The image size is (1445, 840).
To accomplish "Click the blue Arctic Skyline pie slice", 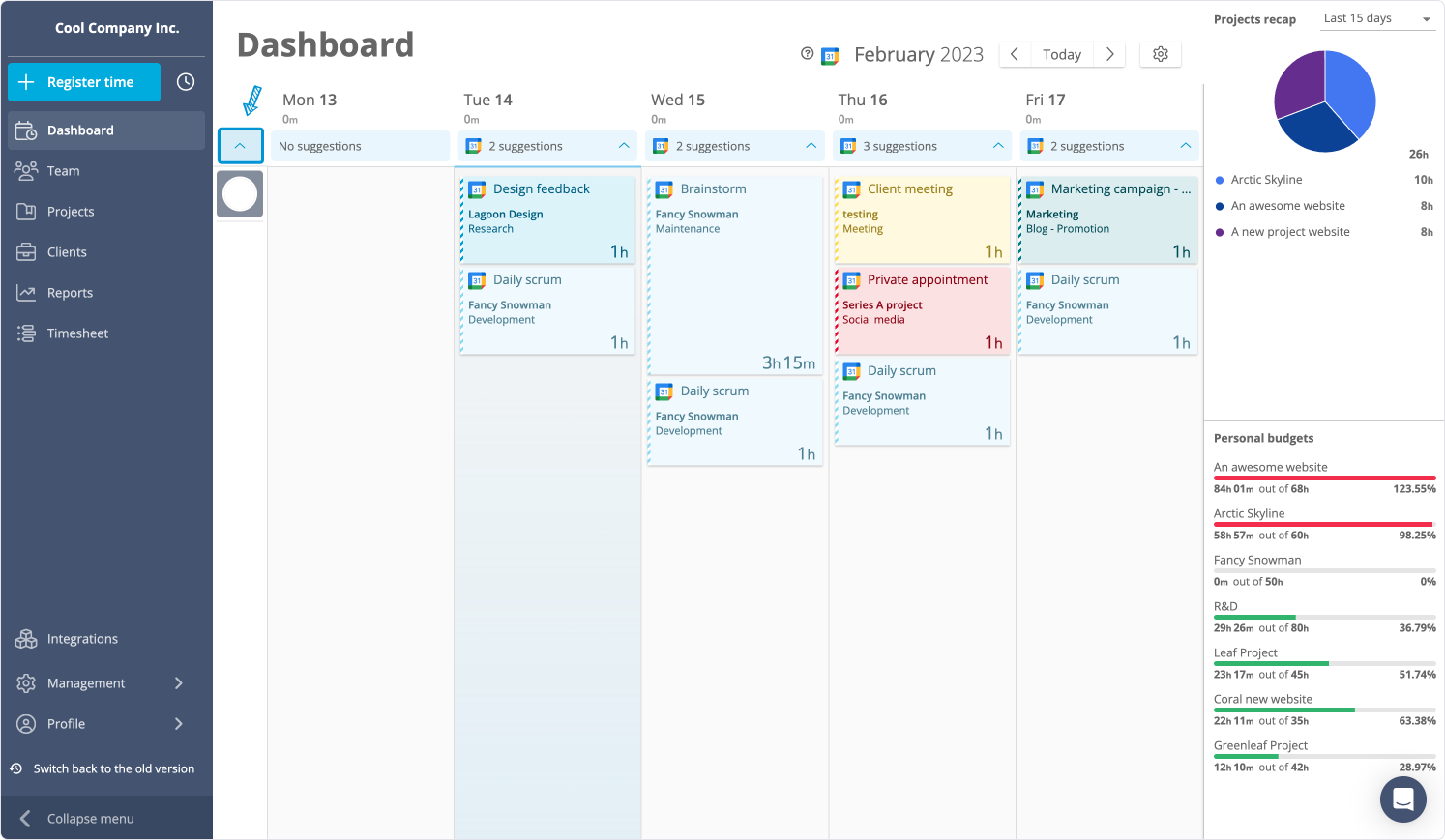I will coord(1349,91).
